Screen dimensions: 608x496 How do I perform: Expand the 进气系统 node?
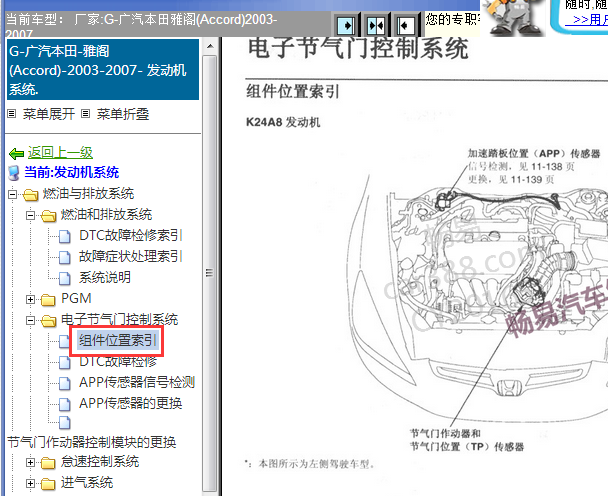click(30, 484)
